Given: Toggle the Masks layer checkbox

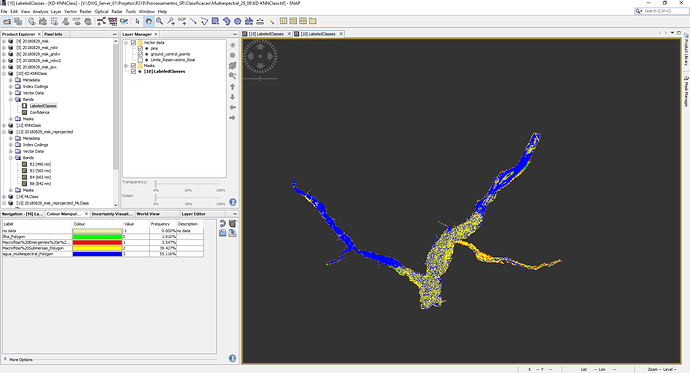Looking at the screenshot, I should click(133, 66).
